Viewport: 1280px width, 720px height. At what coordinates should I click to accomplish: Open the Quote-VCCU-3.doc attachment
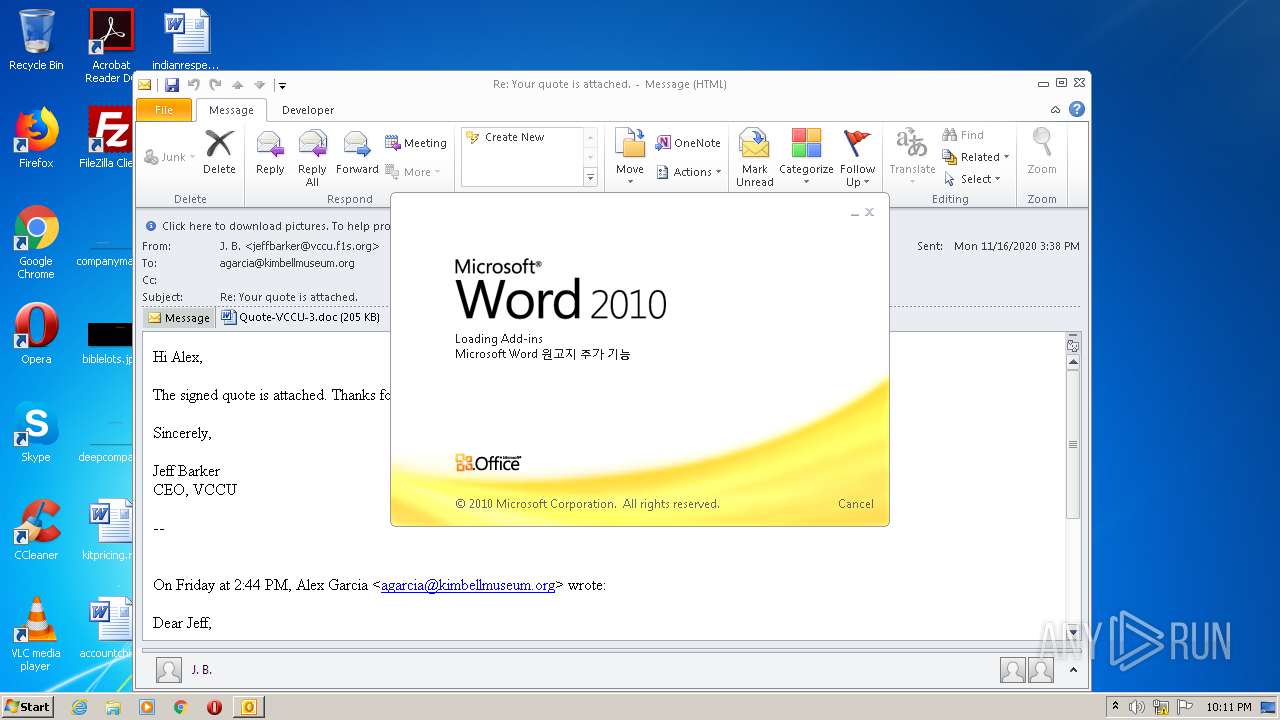click(x=301, y=317)
